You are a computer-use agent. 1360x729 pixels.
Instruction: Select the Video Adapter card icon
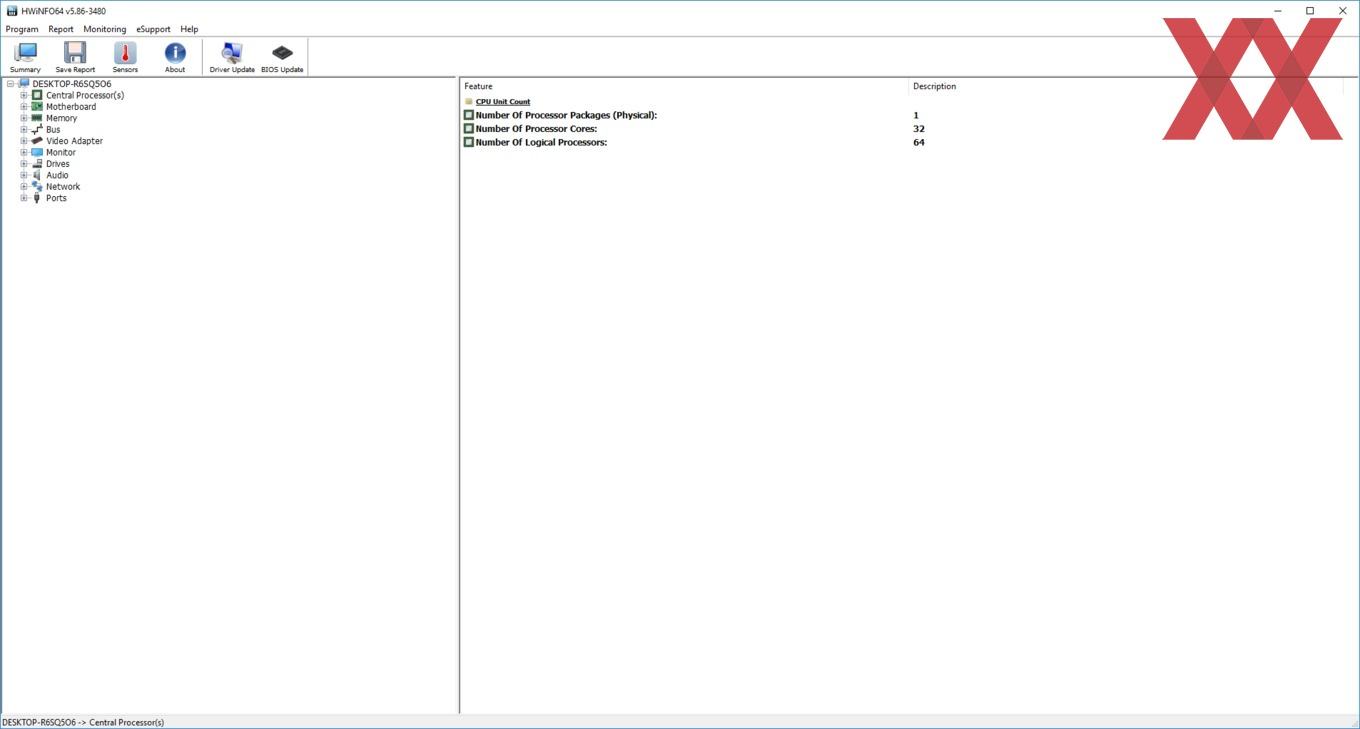37,141
